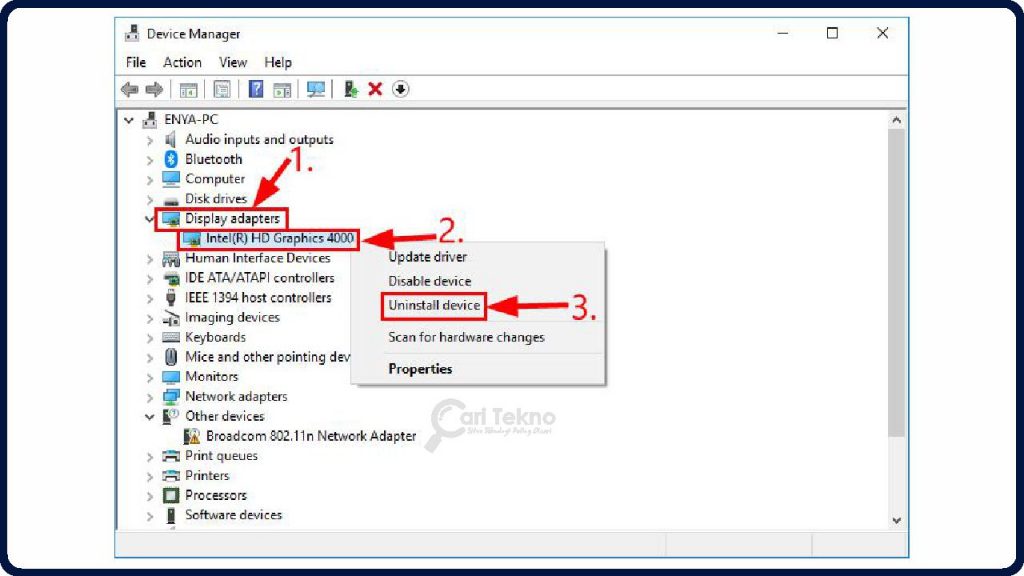This screenshot has height=576, width=1024.
Task: Select the red X Uninstall device toolbar icon
Action: coord(373,89)
